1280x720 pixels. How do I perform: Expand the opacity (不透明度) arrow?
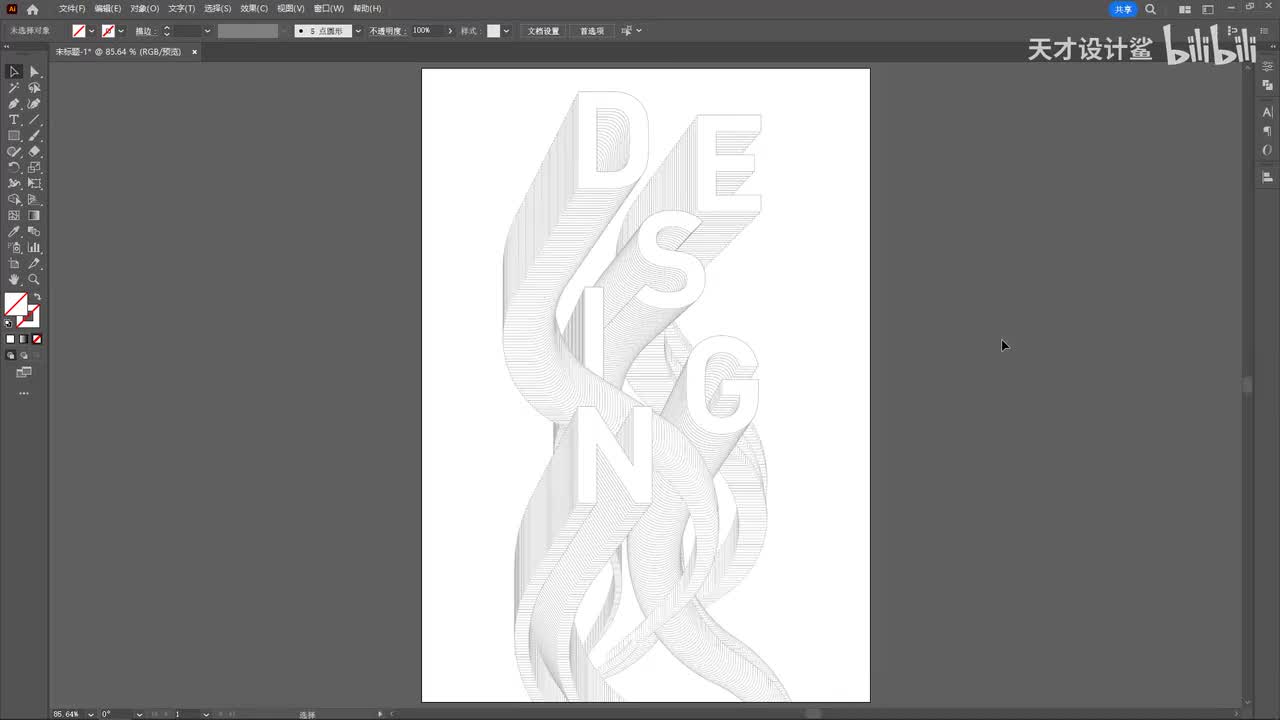tap(450, 31)
